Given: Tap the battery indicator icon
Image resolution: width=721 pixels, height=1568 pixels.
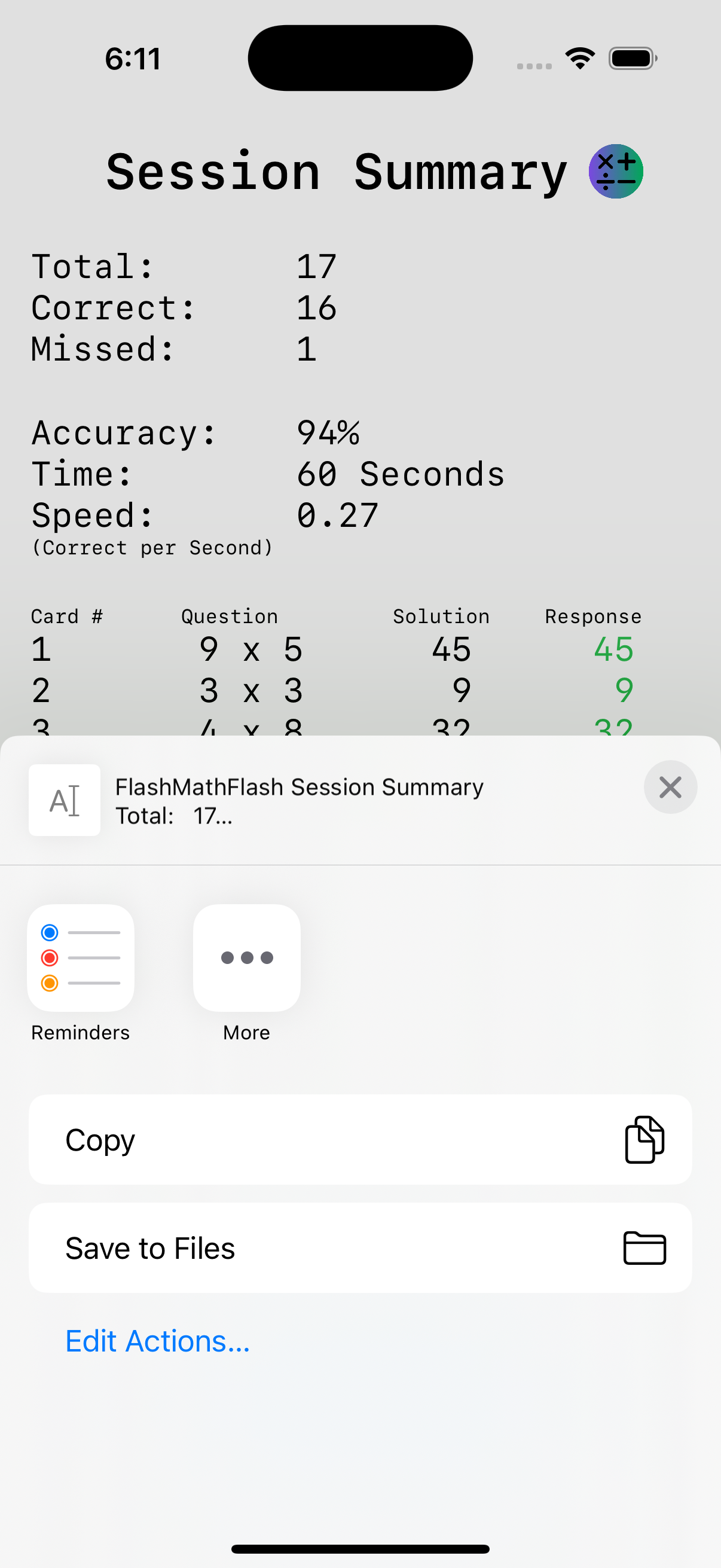Looking at the screenshot, I should coord(632,59).
